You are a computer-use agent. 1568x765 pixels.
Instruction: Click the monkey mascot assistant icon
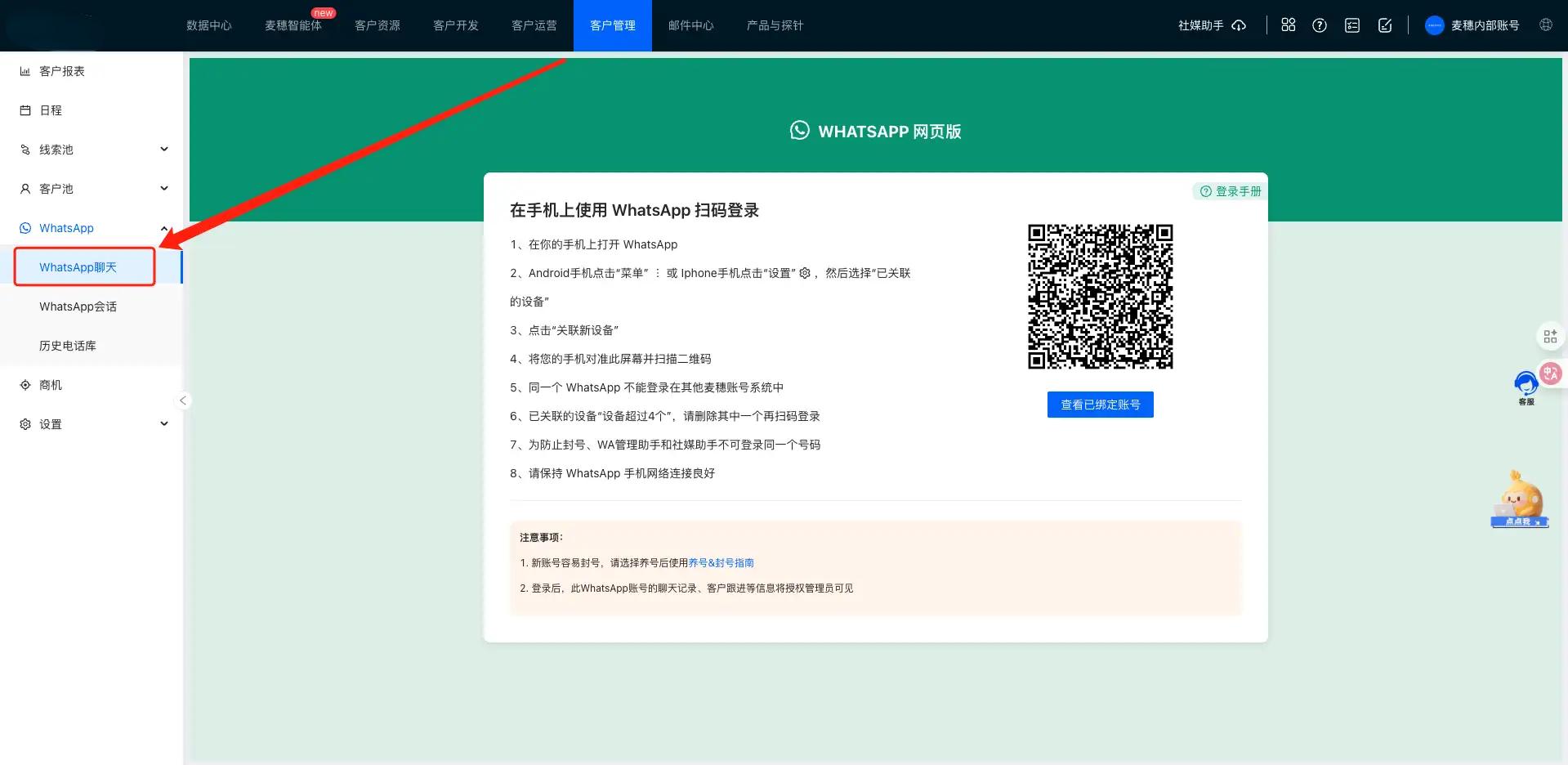click(1520, 499)
